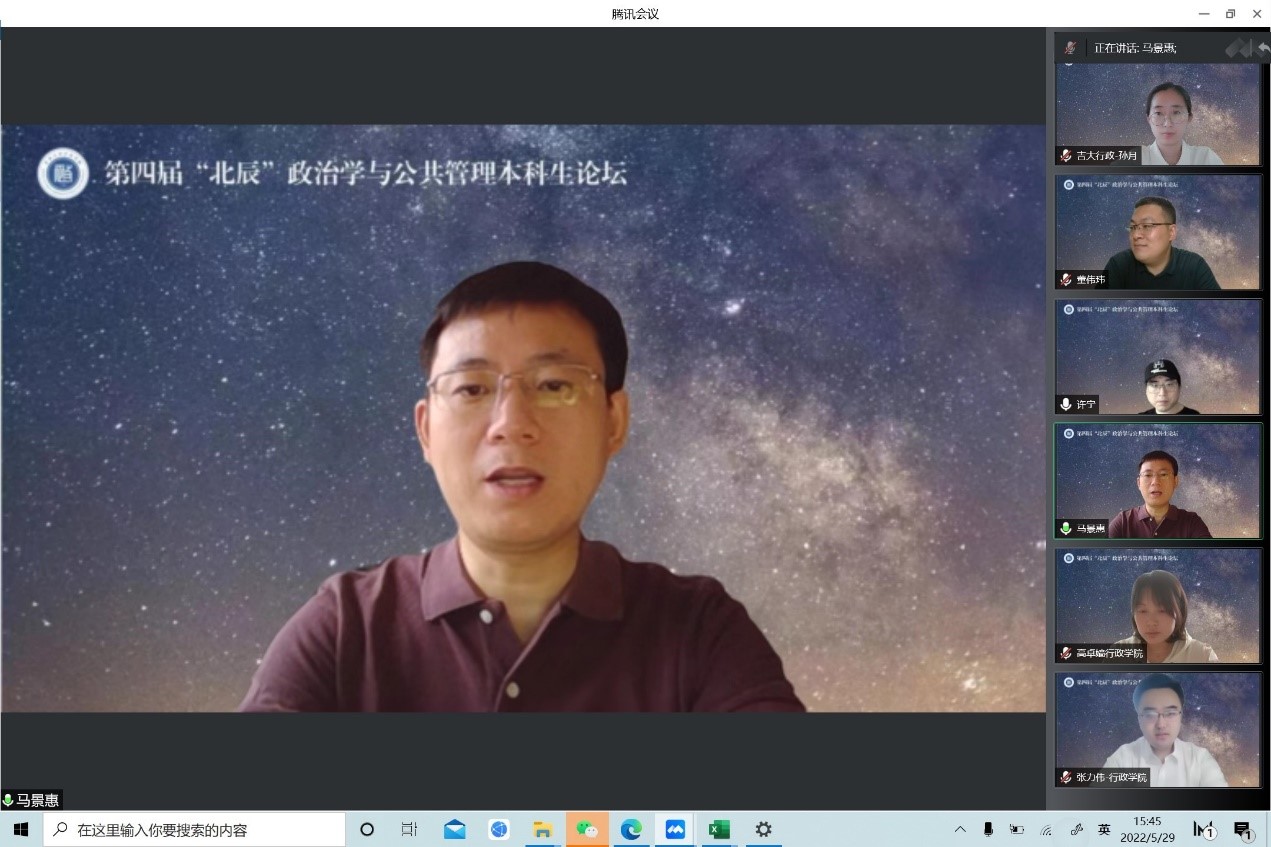1271x847 pixels.
Task: Select the highlighted 马景惠 speaker thumbnail
Action: click(1158, 481)
